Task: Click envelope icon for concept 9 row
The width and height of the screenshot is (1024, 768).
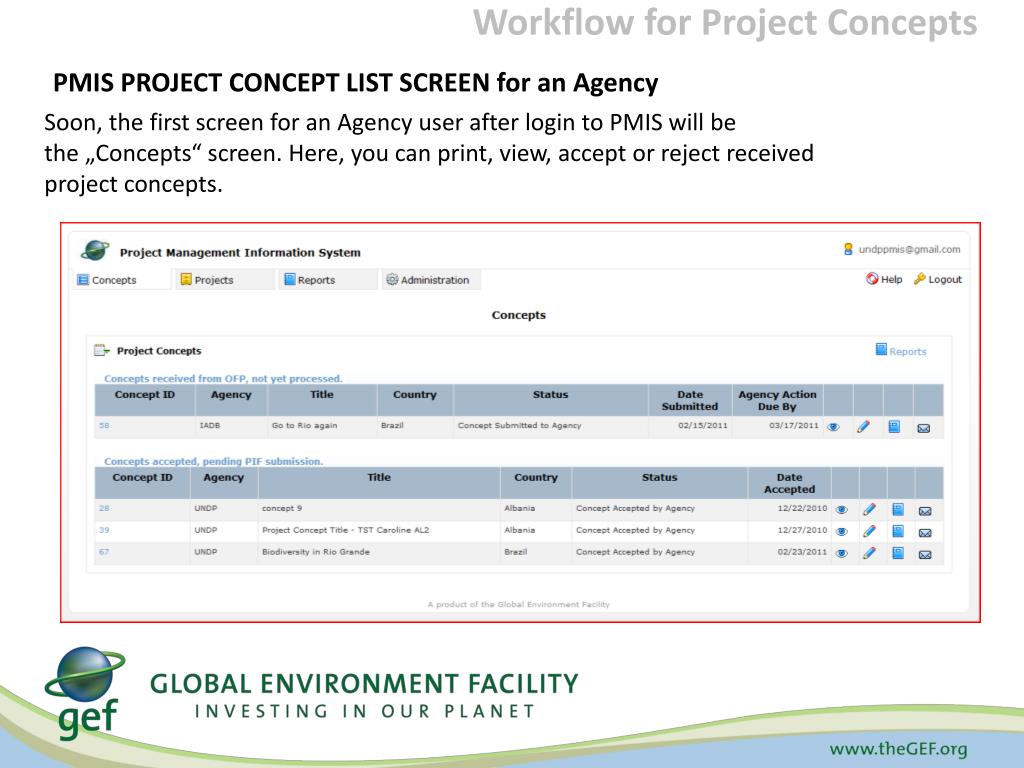Action: pos(925,510)
